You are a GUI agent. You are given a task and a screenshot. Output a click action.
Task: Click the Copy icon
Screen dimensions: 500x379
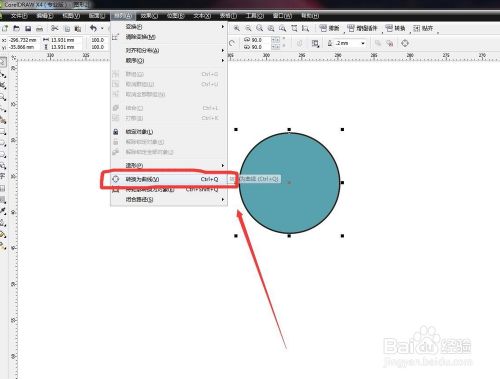pyautogui.click(x=67, y=29)
